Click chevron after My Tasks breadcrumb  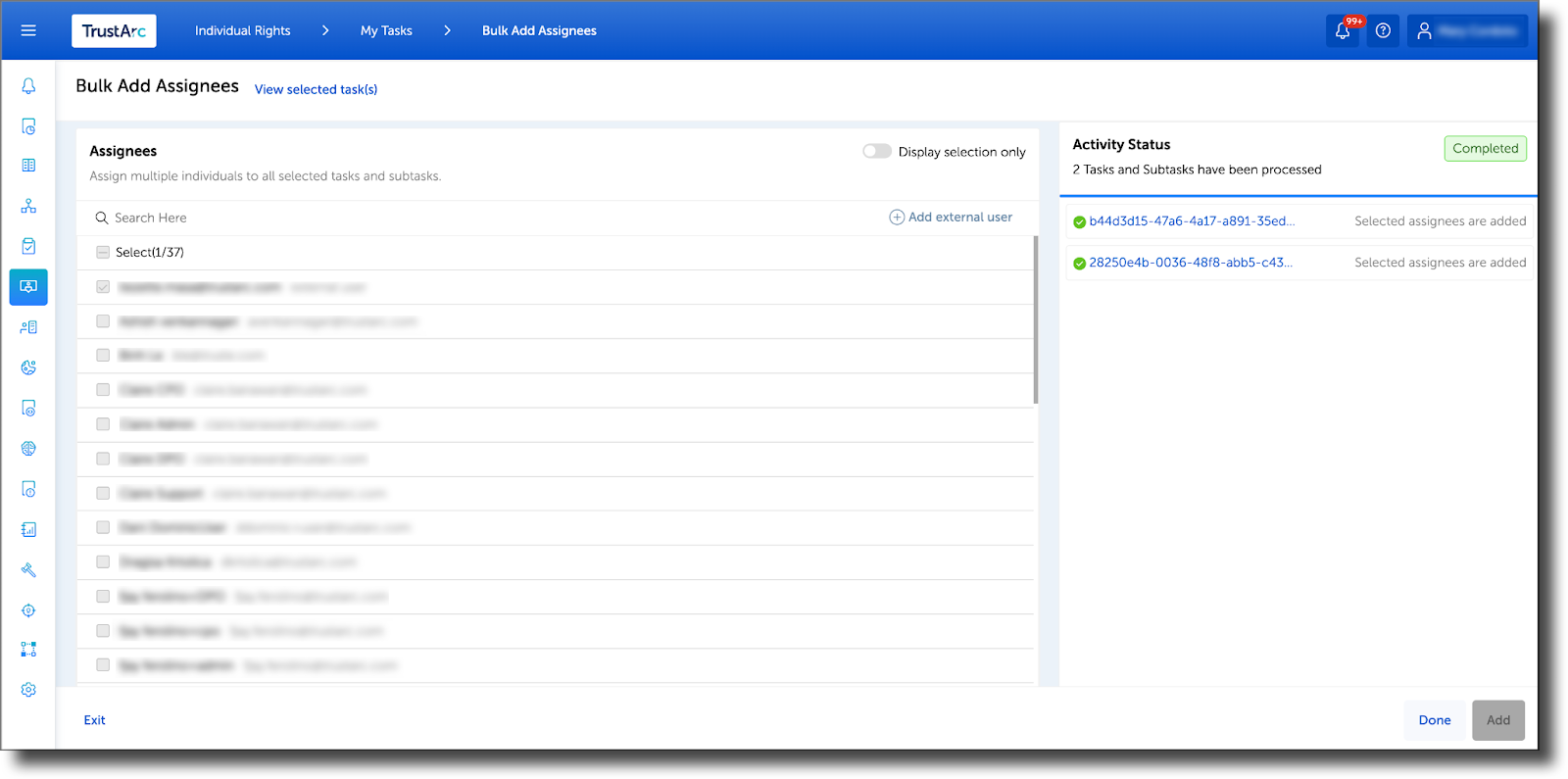(x=447, y=30)
